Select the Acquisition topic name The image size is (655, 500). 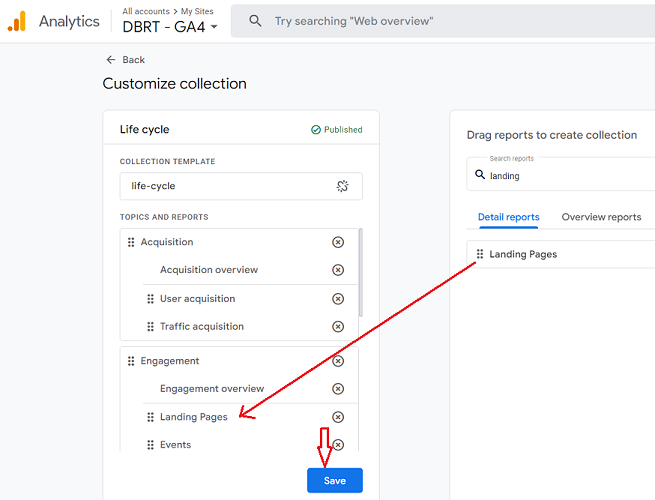click(167, 242)
